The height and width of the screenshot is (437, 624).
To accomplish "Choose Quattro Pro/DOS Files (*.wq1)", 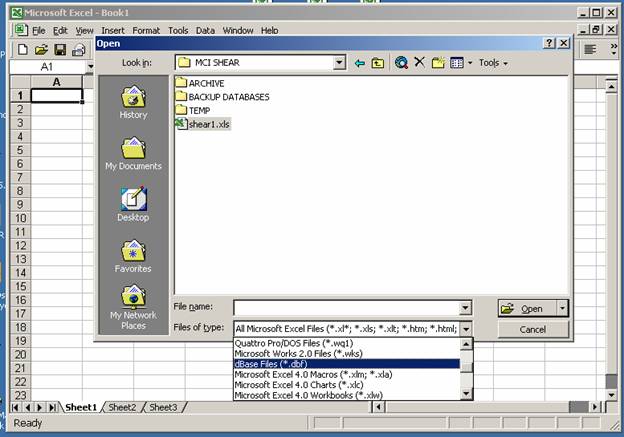I will click(x=346, y=343).
